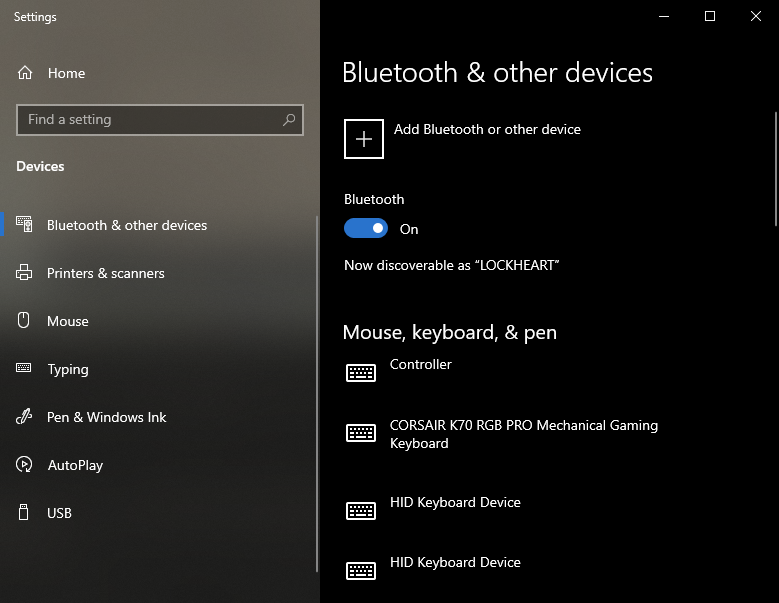Screen dimensions: 779x603
Task: Click Add Bluetooth or other device label
Action: point(487,129)
